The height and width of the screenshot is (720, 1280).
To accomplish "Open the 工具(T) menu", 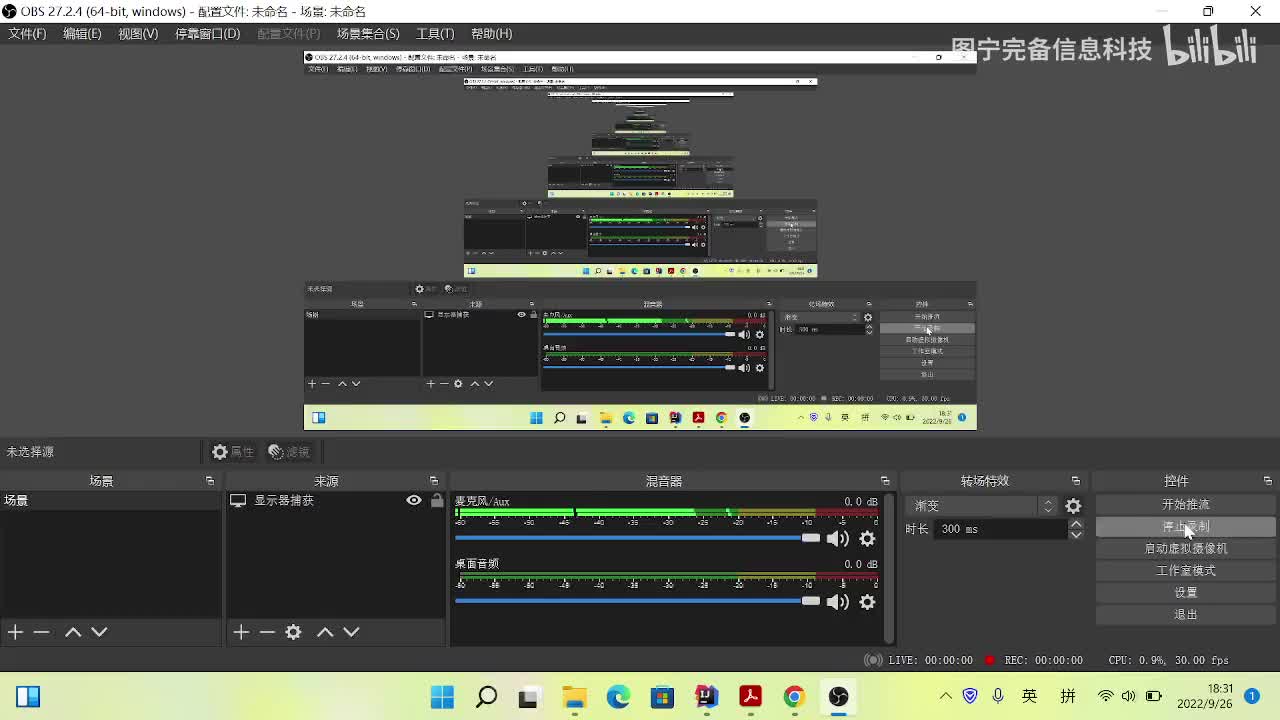I will (435, 34).
